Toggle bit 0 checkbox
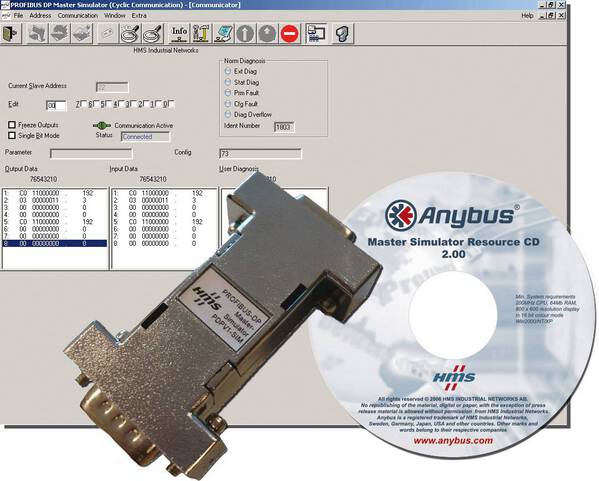599x481 pixels. (171, 104)
